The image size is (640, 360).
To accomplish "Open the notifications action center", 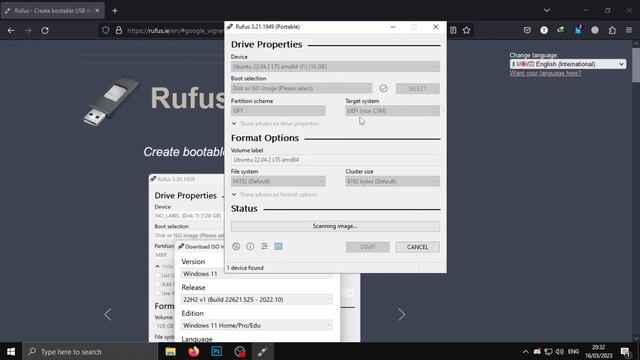I will tap(625, 351).
